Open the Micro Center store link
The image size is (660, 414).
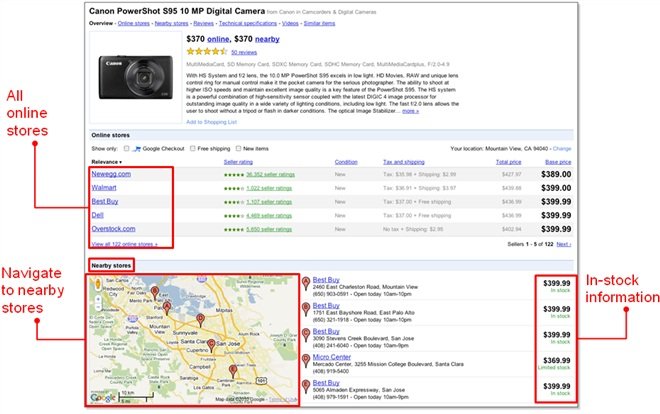332,357
